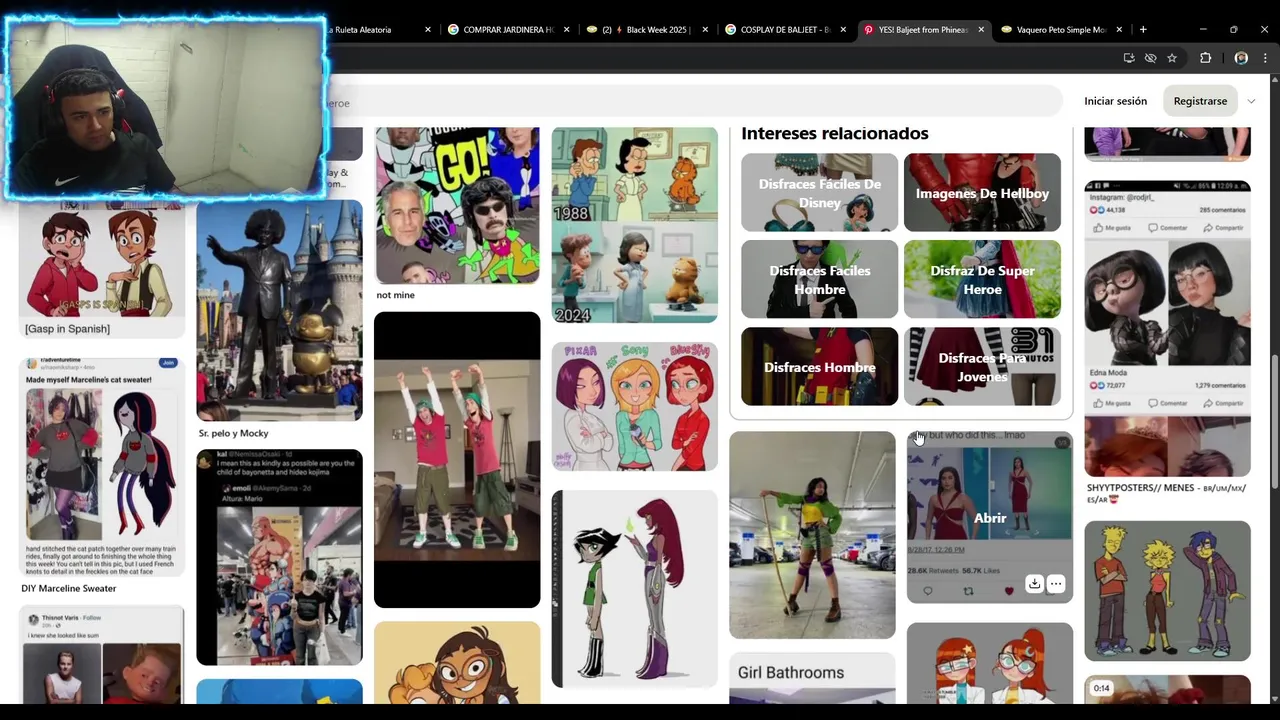Screen dimensions: 1280x720
Task: Click Abrir on the hovered pin
Action: click(990, 518)
